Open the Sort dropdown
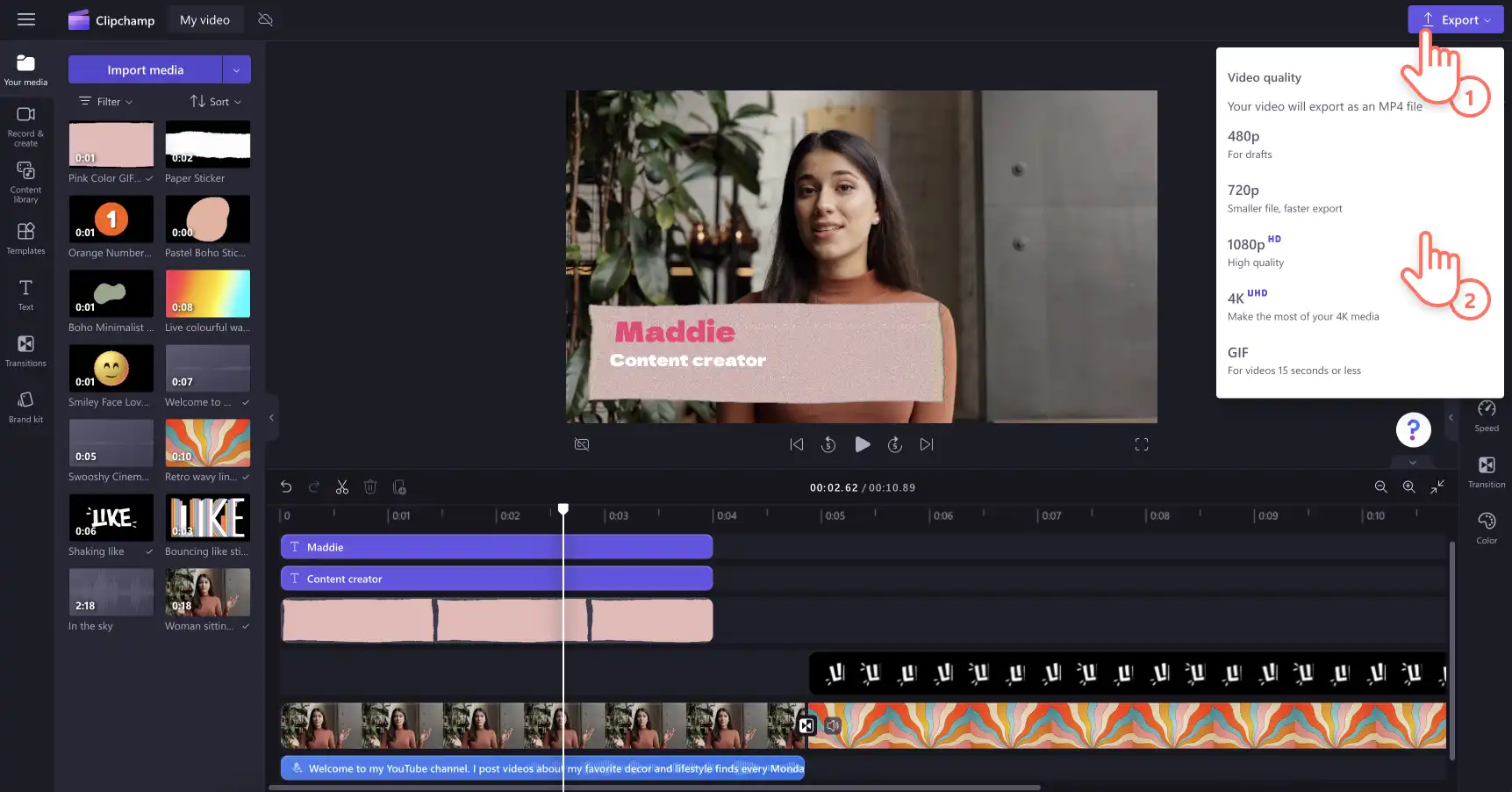The width and height of the screenshot is (1512, 792). 216,102
